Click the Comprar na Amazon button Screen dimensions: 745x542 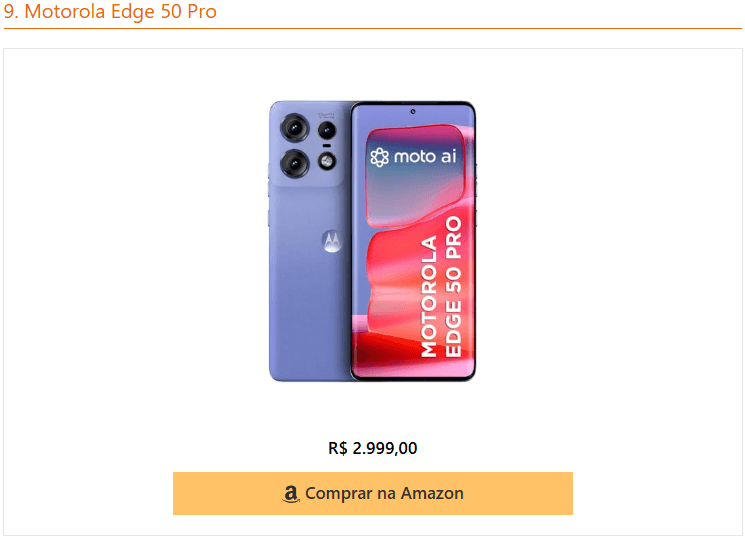click(x=372, y=493)
